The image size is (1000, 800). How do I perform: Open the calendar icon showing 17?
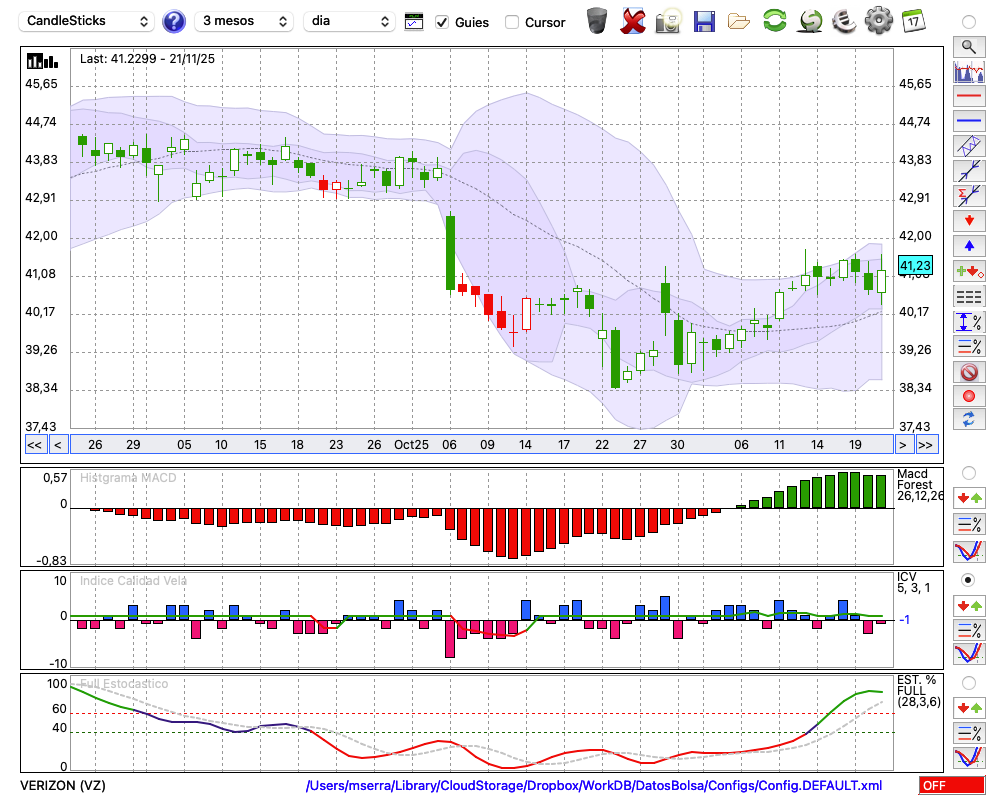tap(912, 21)
